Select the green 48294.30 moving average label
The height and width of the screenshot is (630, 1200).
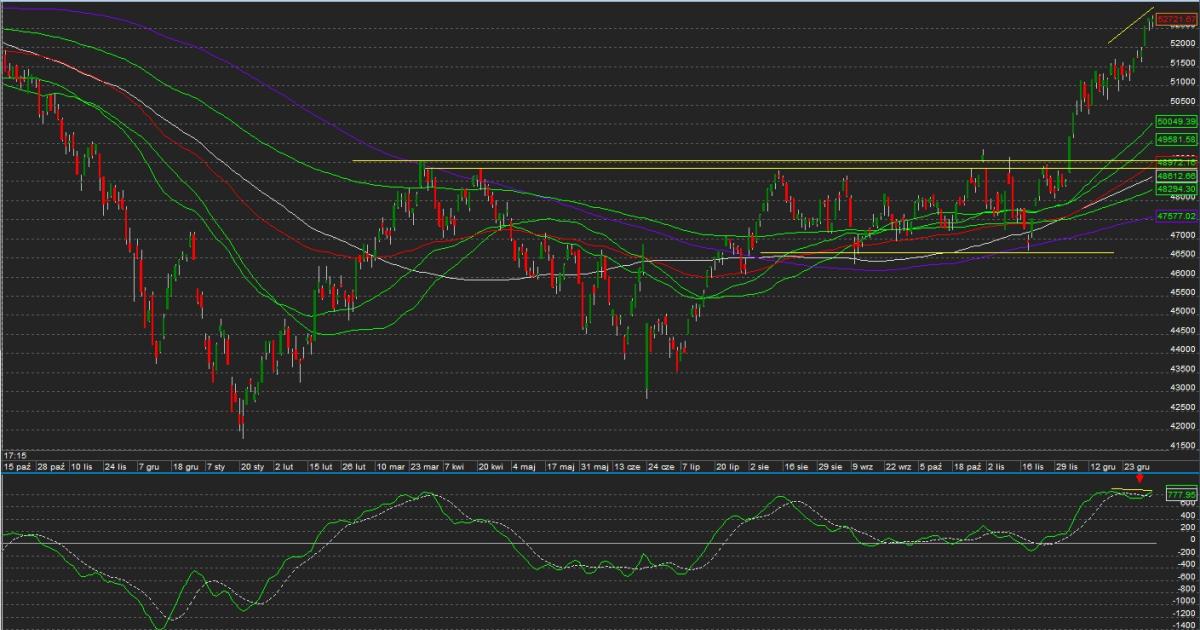point(1176,188)
